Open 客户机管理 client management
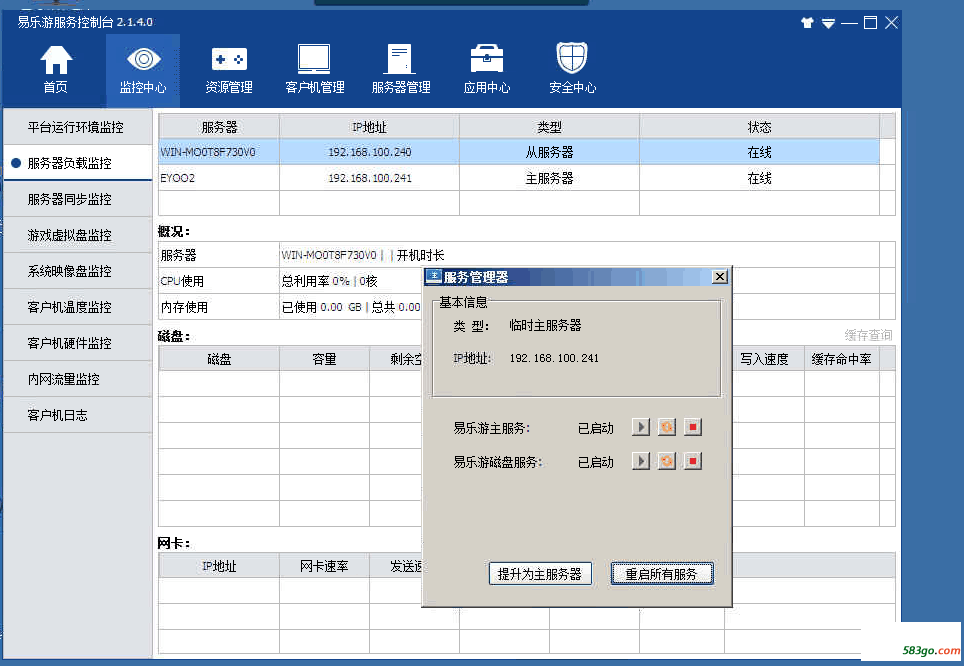 tap(315, 70)
